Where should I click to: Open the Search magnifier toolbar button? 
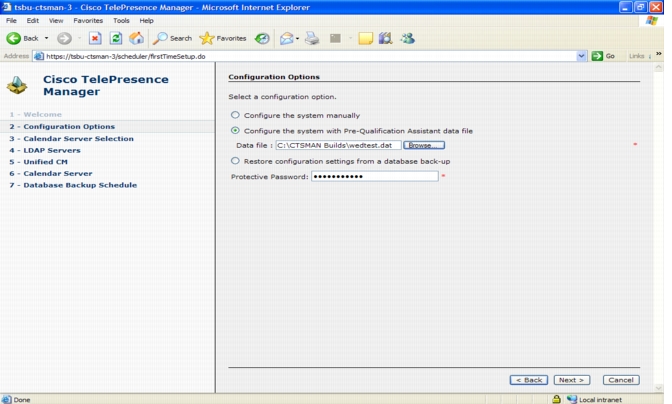pyautogui.click(x=172, y=38)
